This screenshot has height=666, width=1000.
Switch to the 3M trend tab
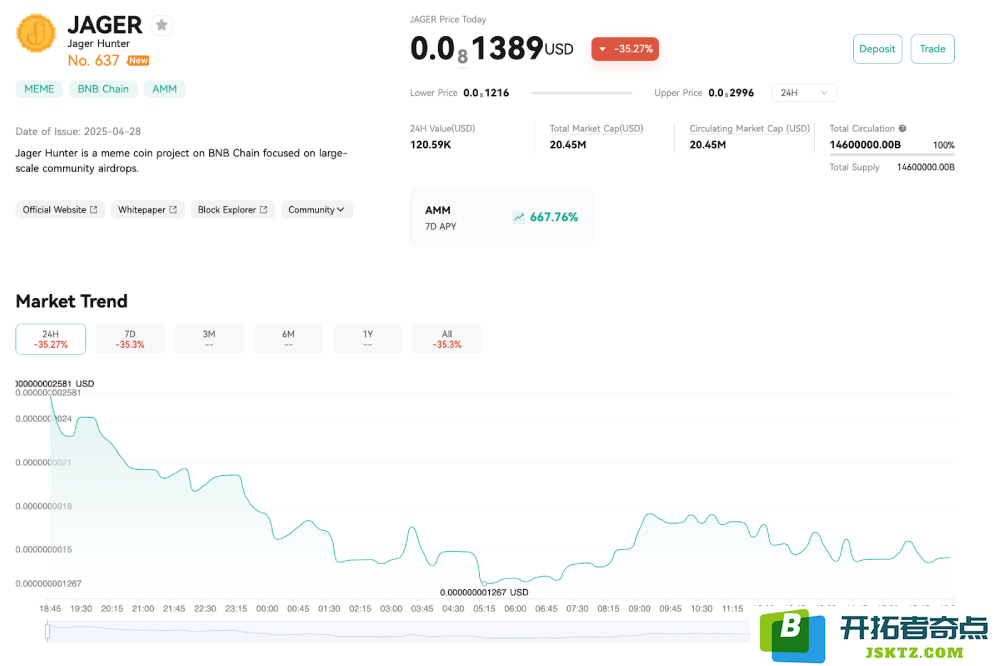pyautogui.click(x=209, y=339)
